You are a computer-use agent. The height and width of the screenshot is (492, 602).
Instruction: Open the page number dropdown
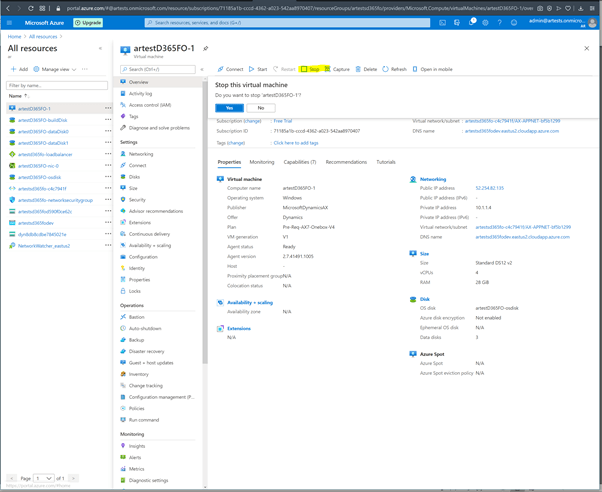point(43,478)
